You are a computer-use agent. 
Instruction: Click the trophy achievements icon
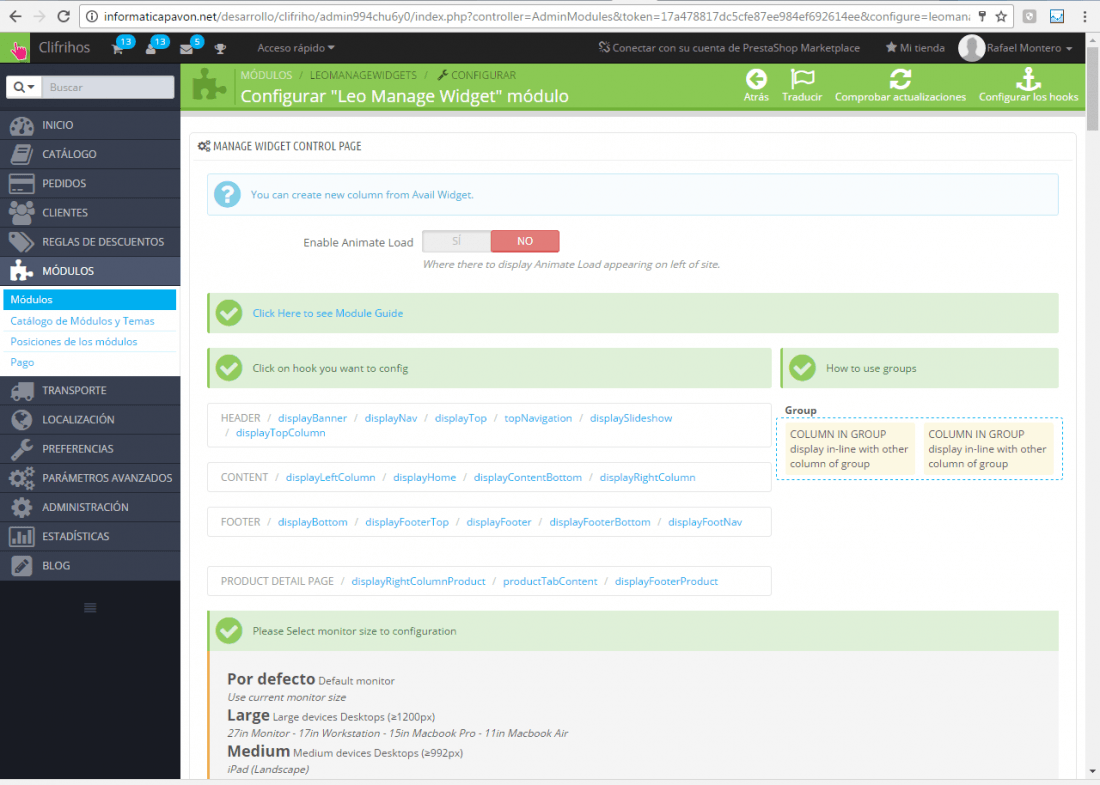click(x=220, y=48)
